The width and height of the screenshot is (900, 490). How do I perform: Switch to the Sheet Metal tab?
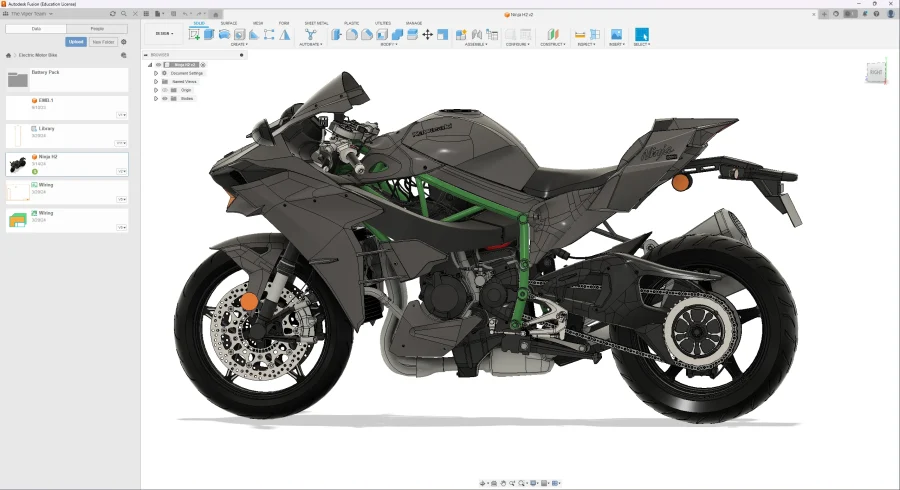click(316, 23)
